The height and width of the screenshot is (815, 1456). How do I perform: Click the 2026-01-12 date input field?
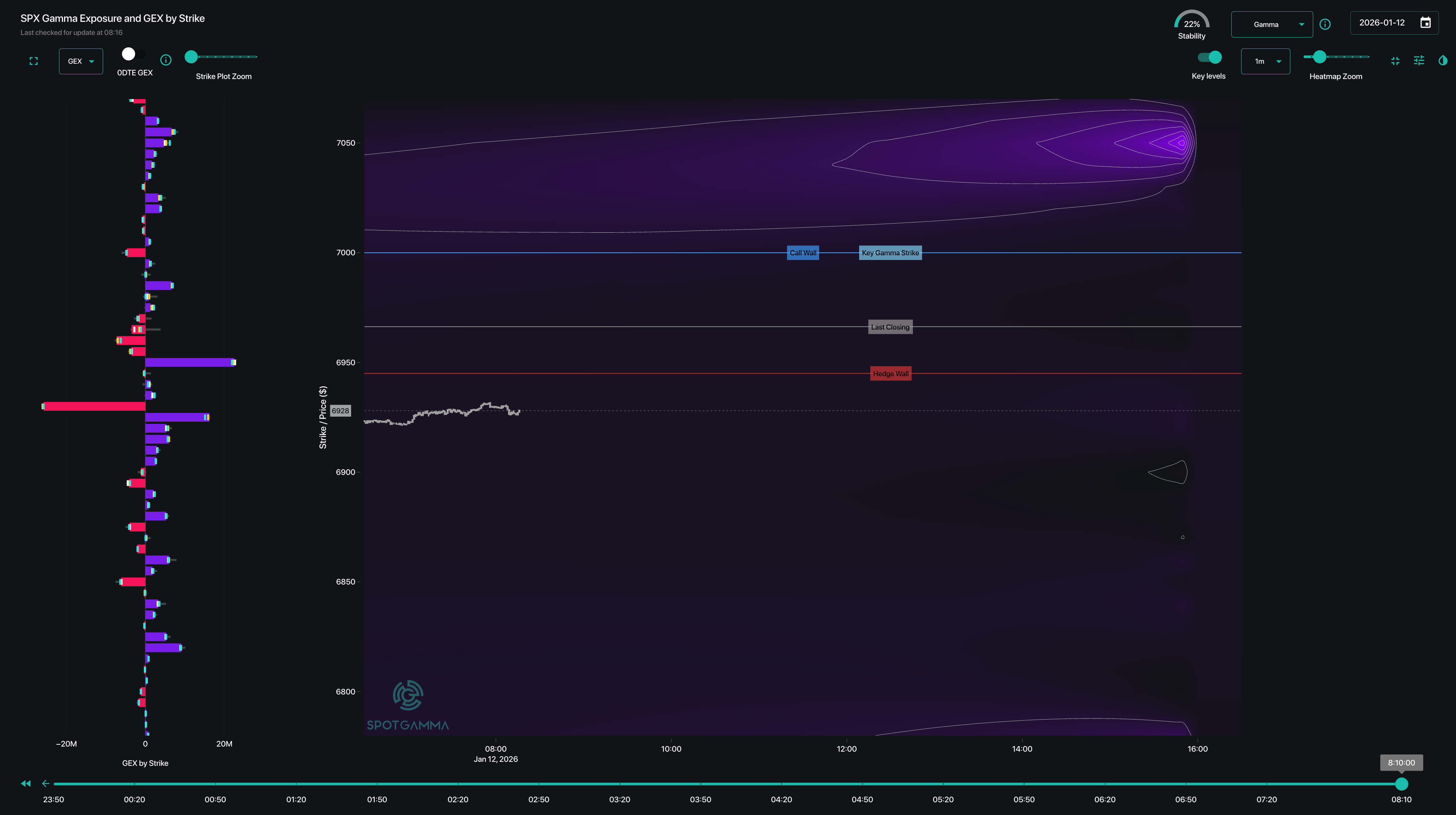(x=1381, y=23)
